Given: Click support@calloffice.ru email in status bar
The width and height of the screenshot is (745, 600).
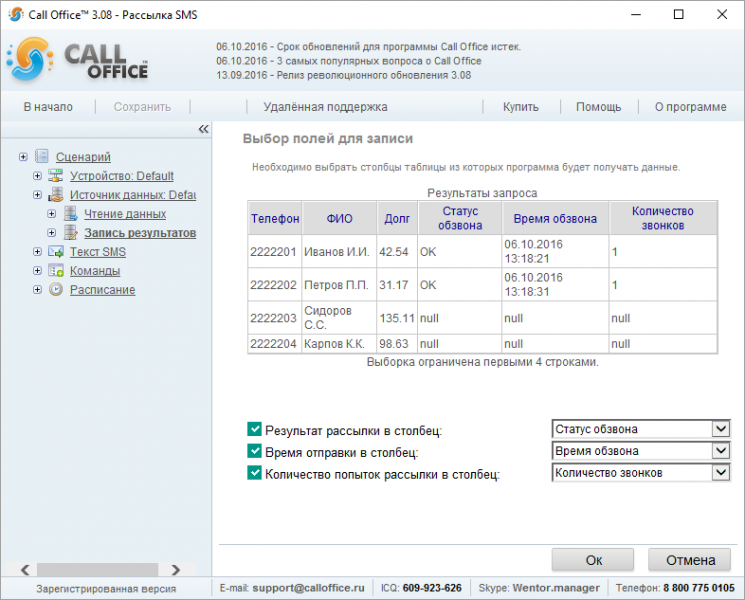Looking at the screenshot, I should point(308,588).
